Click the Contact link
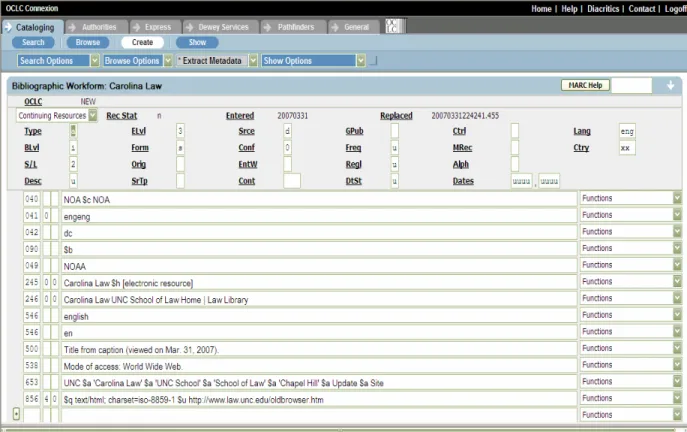 [641, 9]
